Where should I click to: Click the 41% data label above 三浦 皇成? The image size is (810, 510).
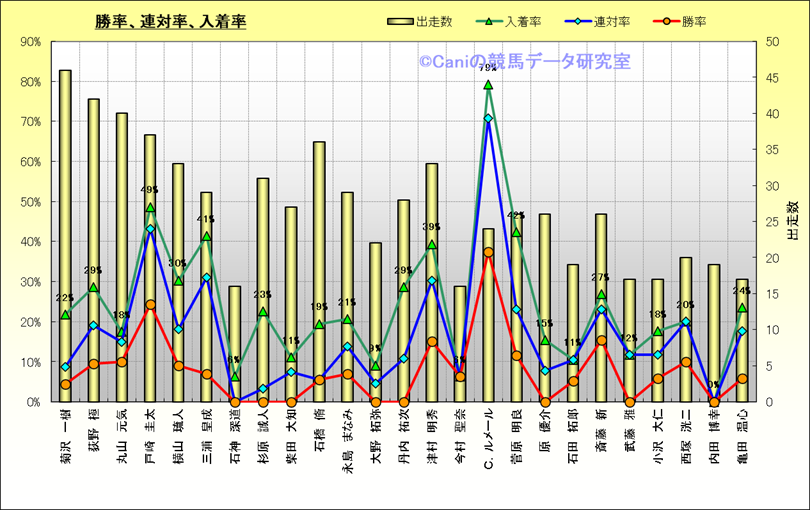point(206,219)
